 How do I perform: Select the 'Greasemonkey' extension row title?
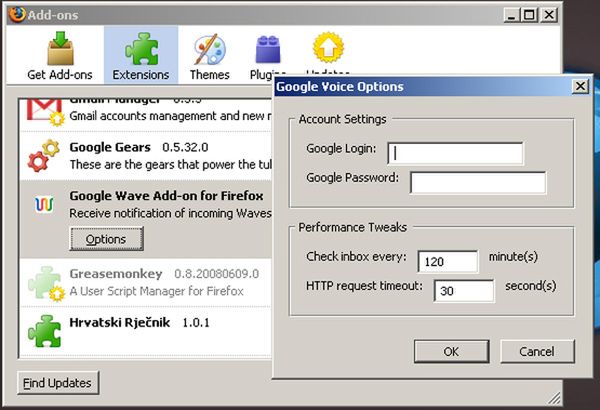[116, 273]
